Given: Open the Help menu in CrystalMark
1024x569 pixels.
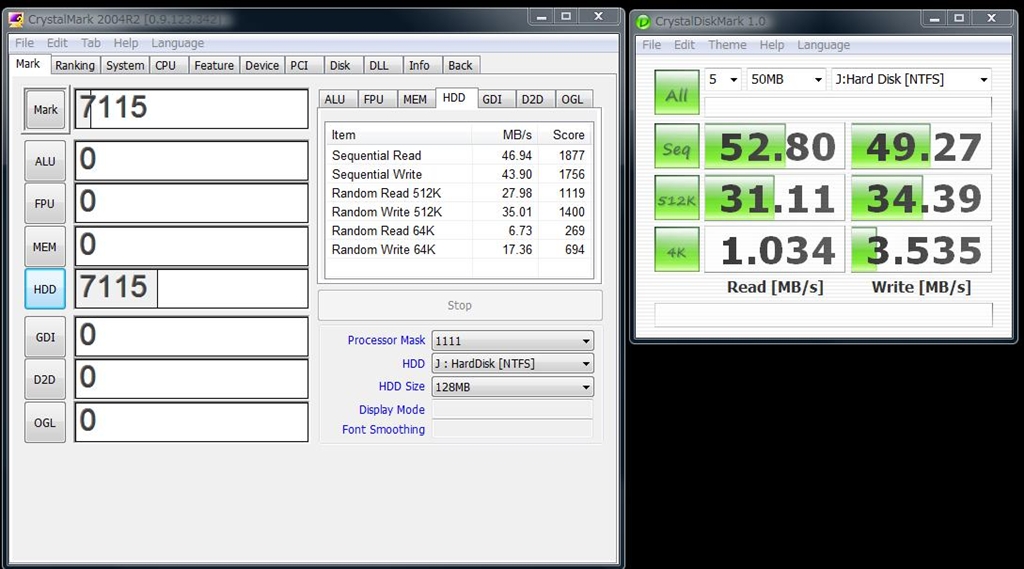Looking at the screenshot, I should (x=125, y=43).
